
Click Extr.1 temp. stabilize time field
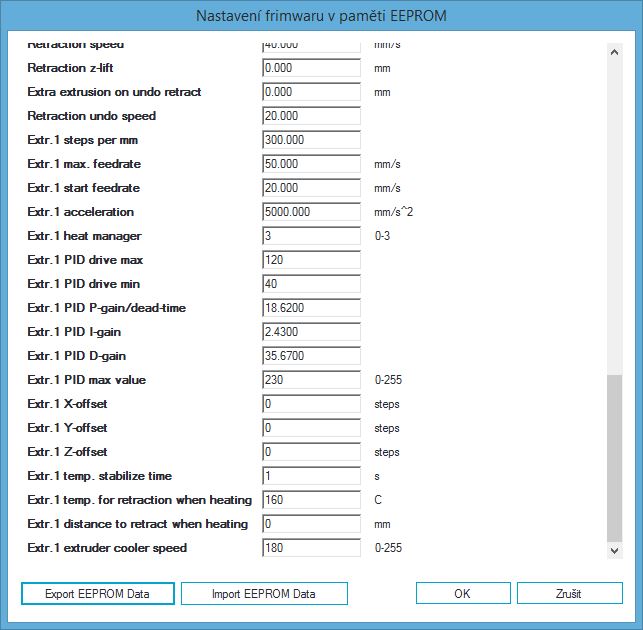pos(310,476)
